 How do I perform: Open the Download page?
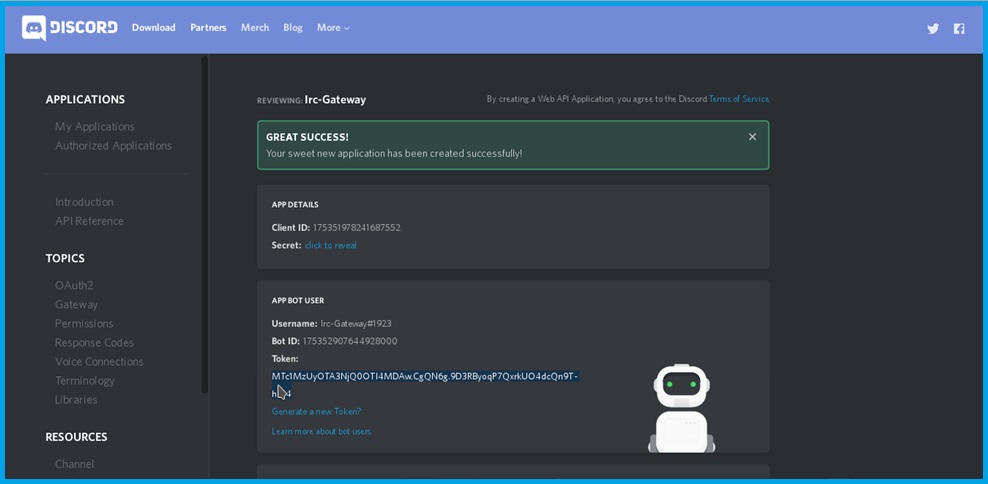point(153,28)
